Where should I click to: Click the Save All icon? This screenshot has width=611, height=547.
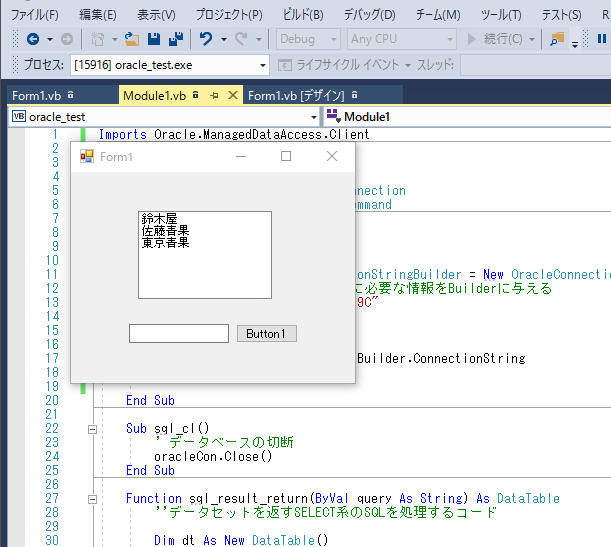175,39
